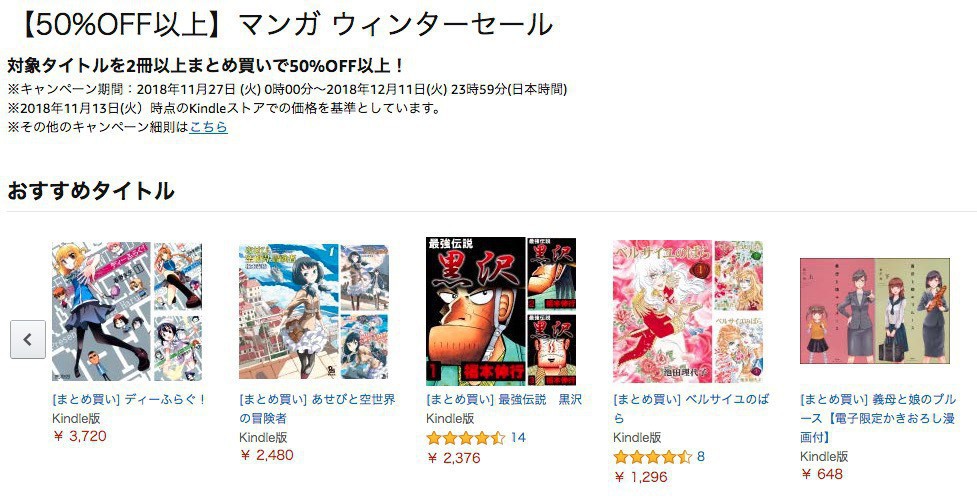The width and height of the screenshot is (977, 501).
Task: Open ディーふらぐ! cover thumbnail
Action: 127,311
